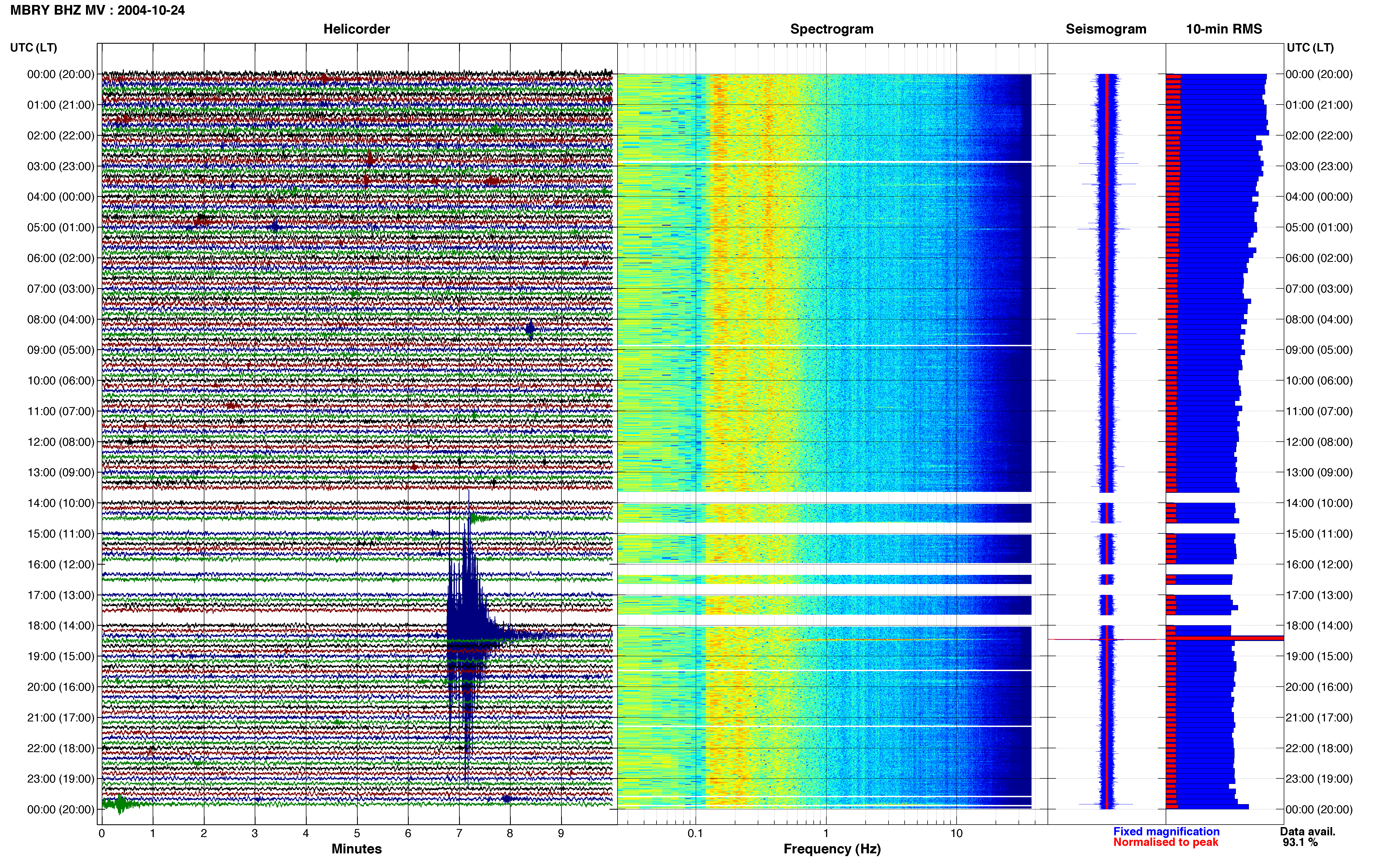Click the '18:00 (14:00)' label right of RMS panel
The height and width of the screenshot is (868, 1388).
[1319, 626]
